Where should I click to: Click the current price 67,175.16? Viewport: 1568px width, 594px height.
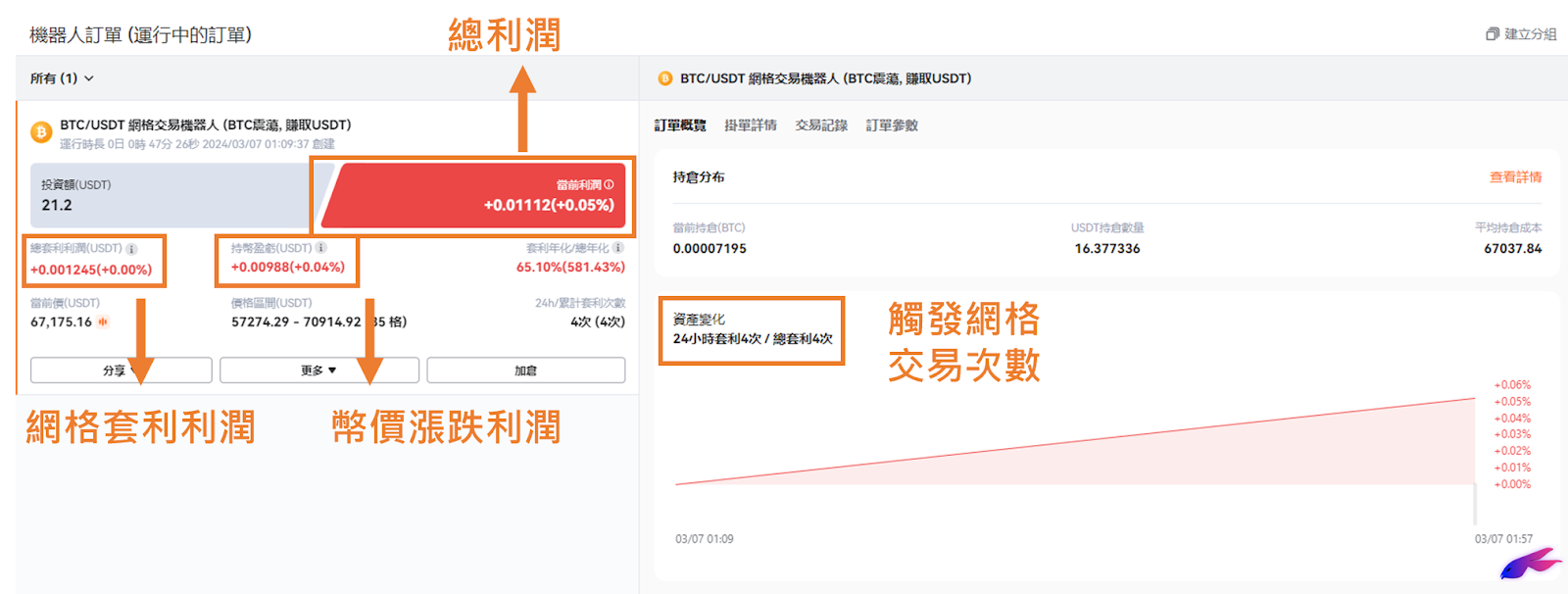[x=61, y=322]
